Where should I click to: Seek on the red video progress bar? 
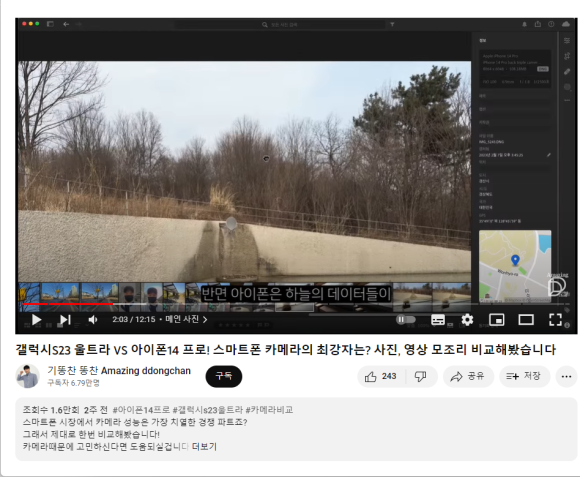click(68, 304)
